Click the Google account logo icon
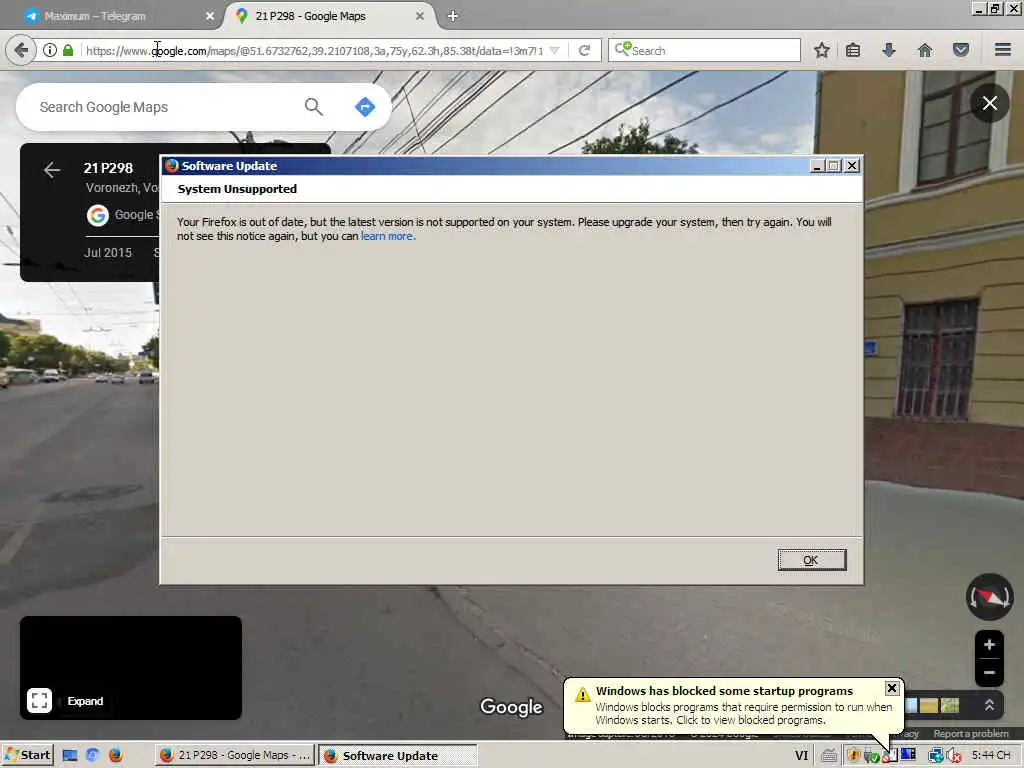This screenshot has width=1024, height=768. (x=98, y=215)
